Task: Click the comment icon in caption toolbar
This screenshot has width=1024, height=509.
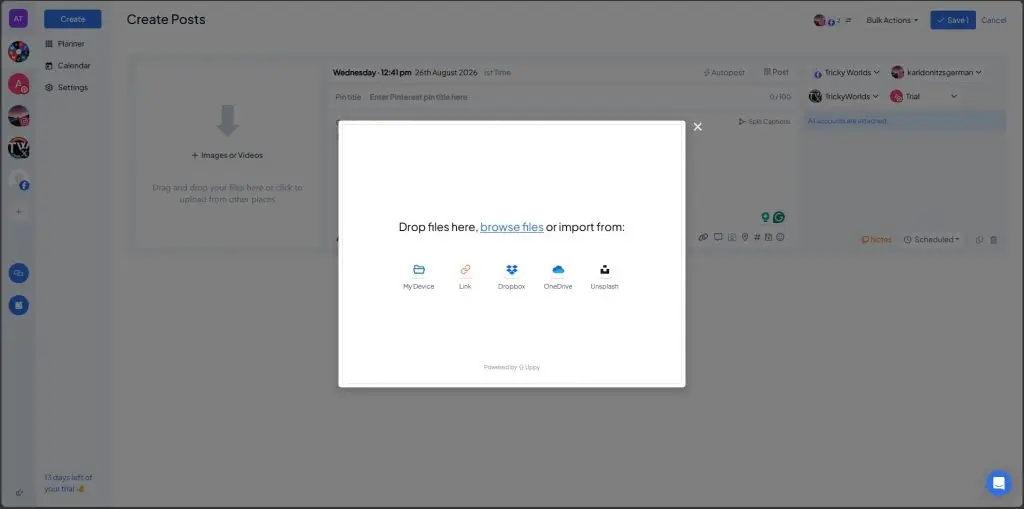Action: pos(718,237)
